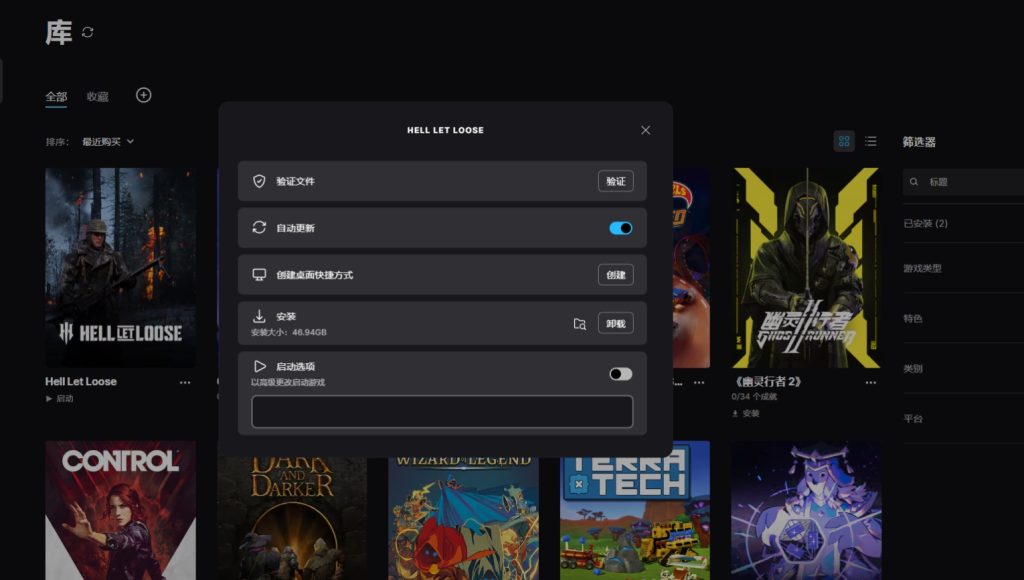
Task: Click the browse install folder icon
Action: [x=580, y=324]
